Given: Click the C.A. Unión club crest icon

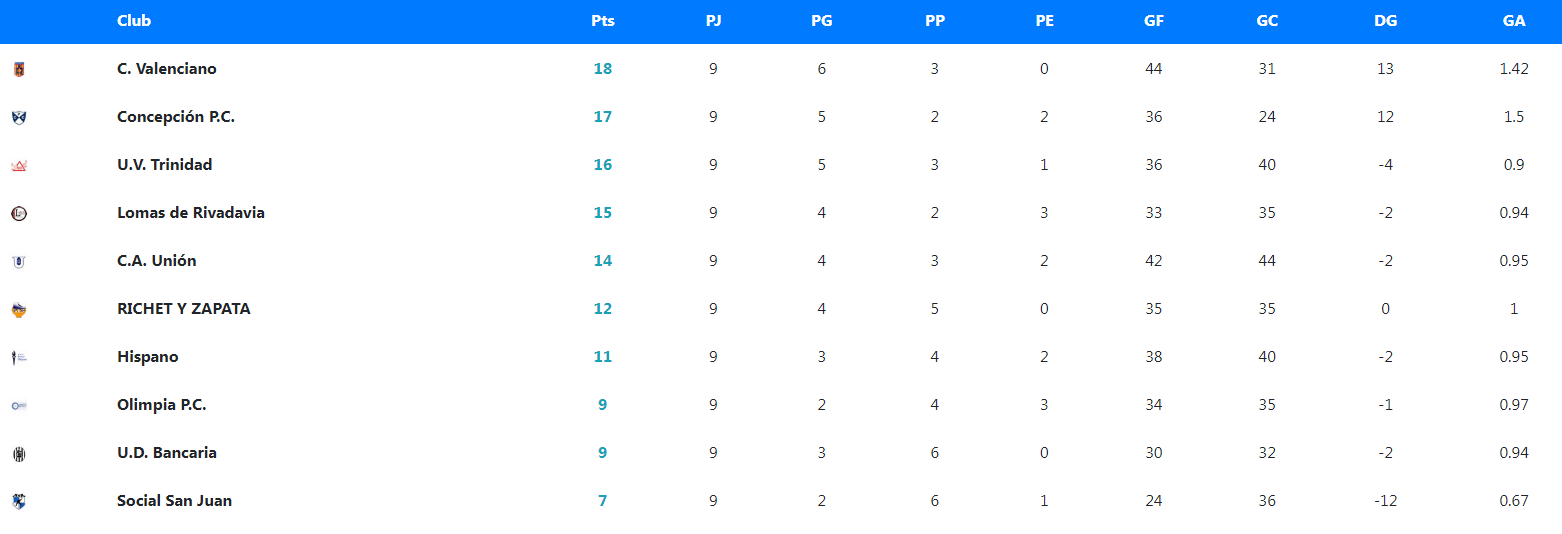Looking at the screenshot, I should tap(19, 262).
